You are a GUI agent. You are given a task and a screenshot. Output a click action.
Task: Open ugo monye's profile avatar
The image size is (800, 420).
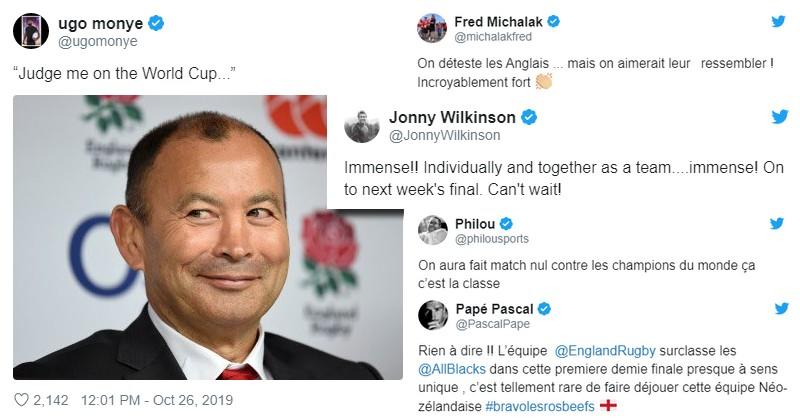32,31
